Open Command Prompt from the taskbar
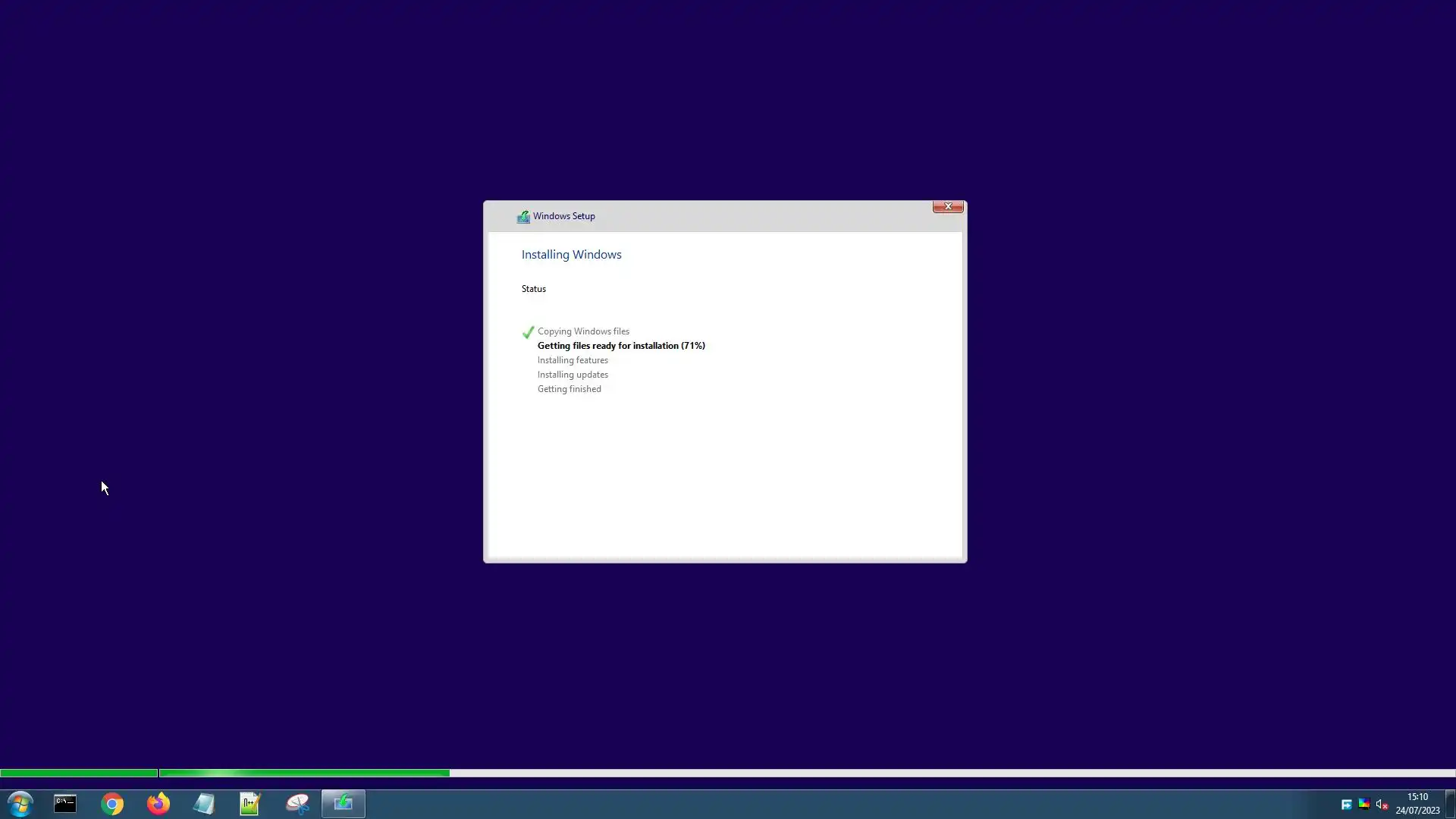This screenshot has height=819, width=1456. pos(65,803)
